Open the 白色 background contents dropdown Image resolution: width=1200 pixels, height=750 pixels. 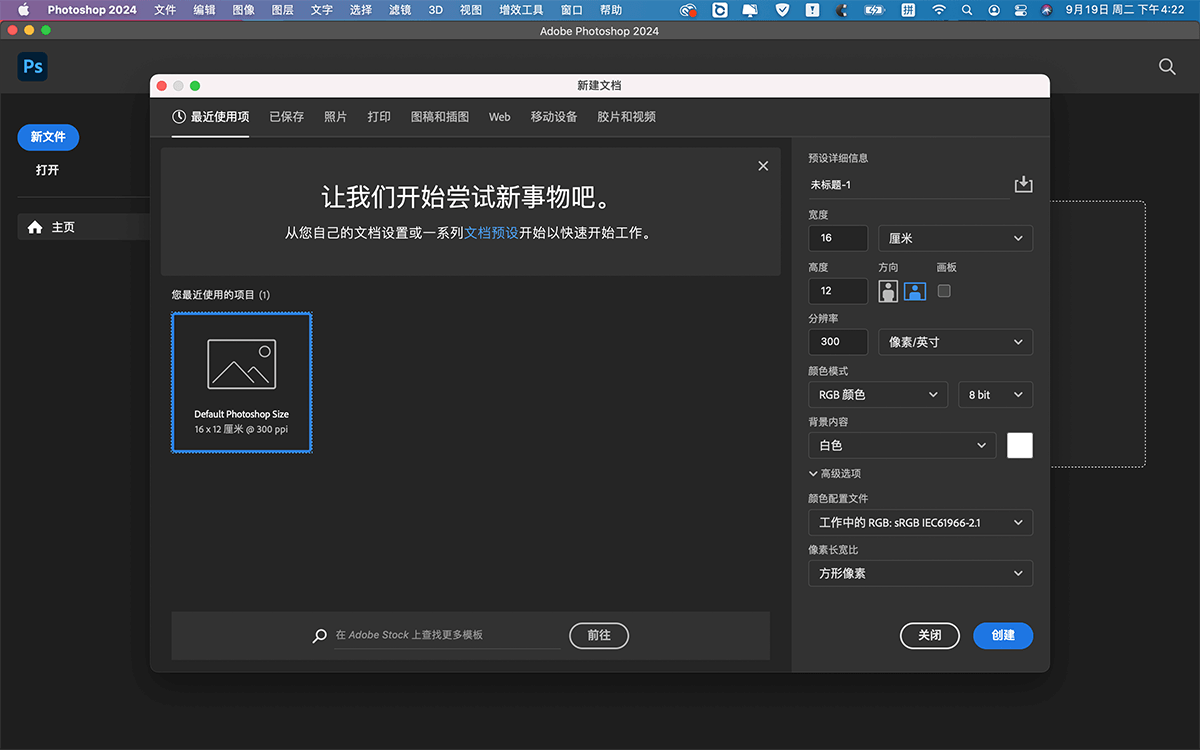pyautogui.click(x=902, y=446)
